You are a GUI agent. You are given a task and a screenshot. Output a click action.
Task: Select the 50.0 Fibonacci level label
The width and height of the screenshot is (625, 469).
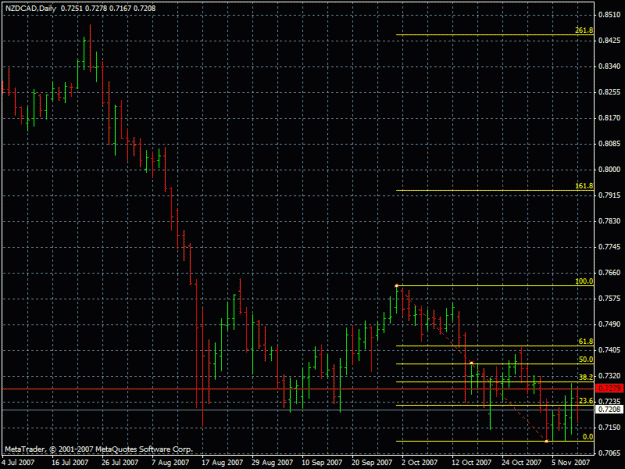(x=586, y=359)
